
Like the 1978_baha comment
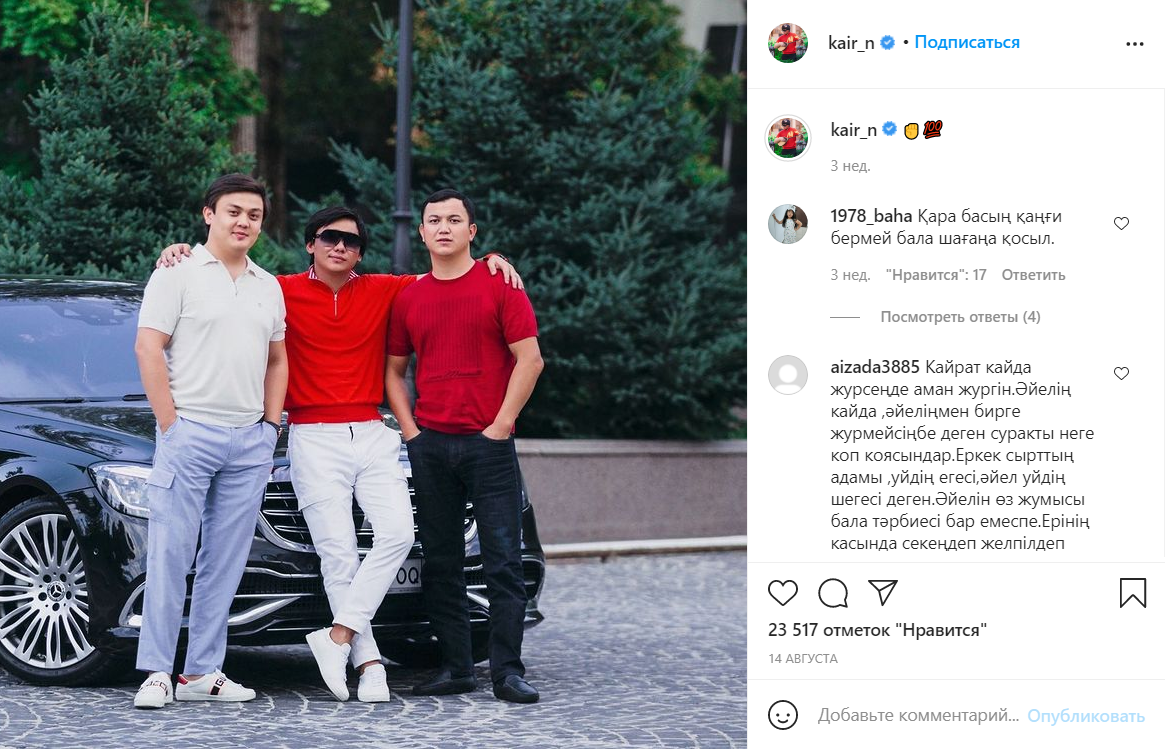[1121, 223]
